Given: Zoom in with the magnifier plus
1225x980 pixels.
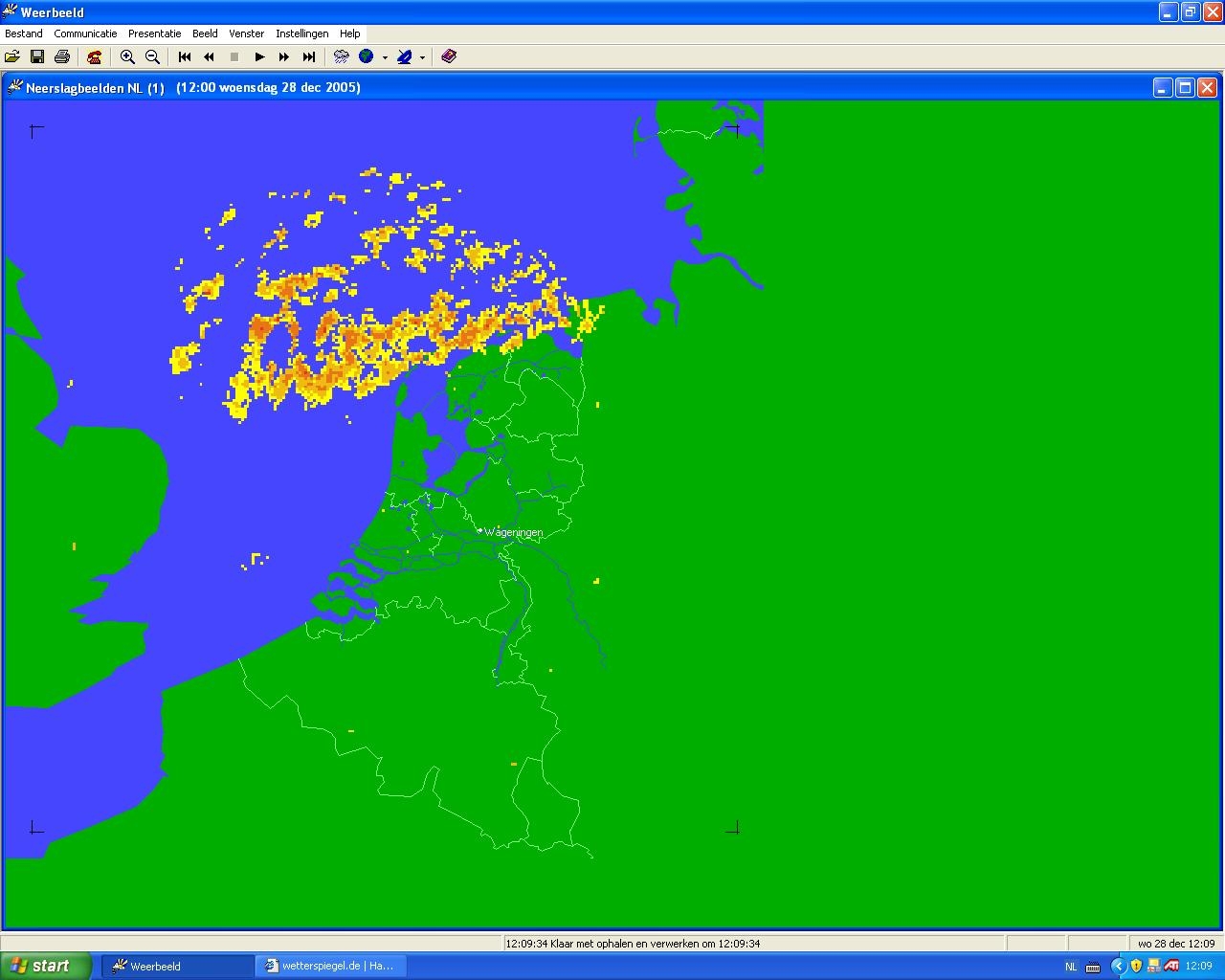Looking at the screenshot, I should (x=127, y=57).
